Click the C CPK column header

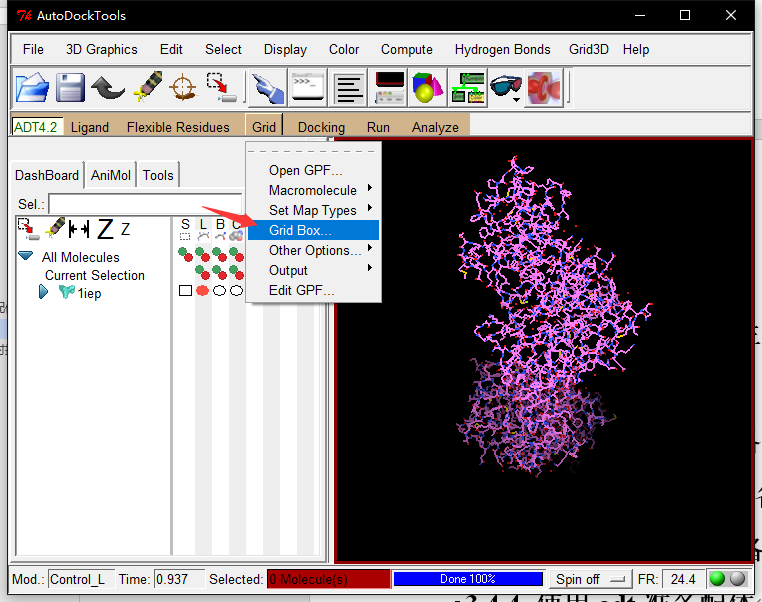[237, 229]
